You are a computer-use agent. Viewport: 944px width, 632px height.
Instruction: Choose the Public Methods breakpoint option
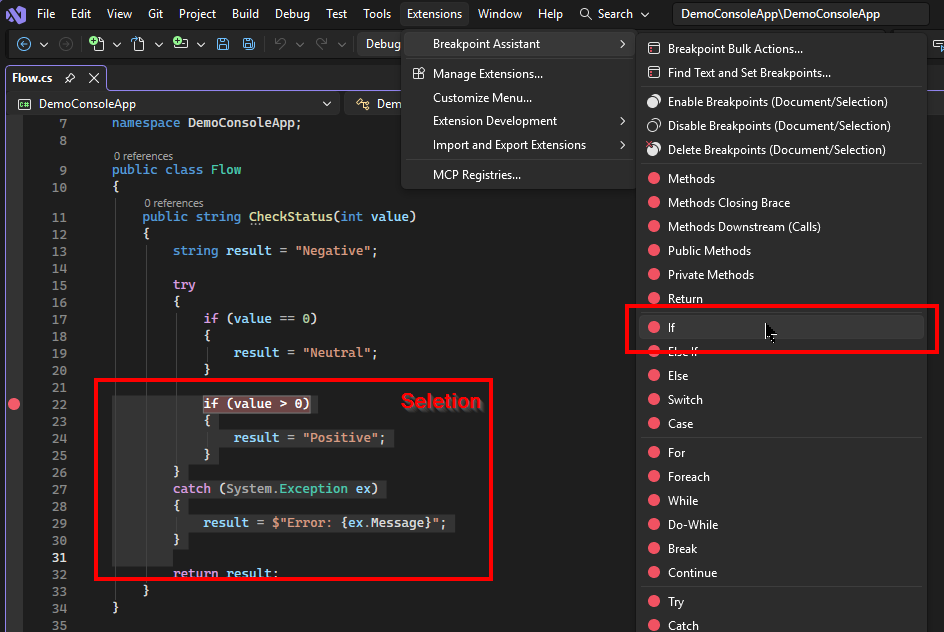tap(781, 251)
